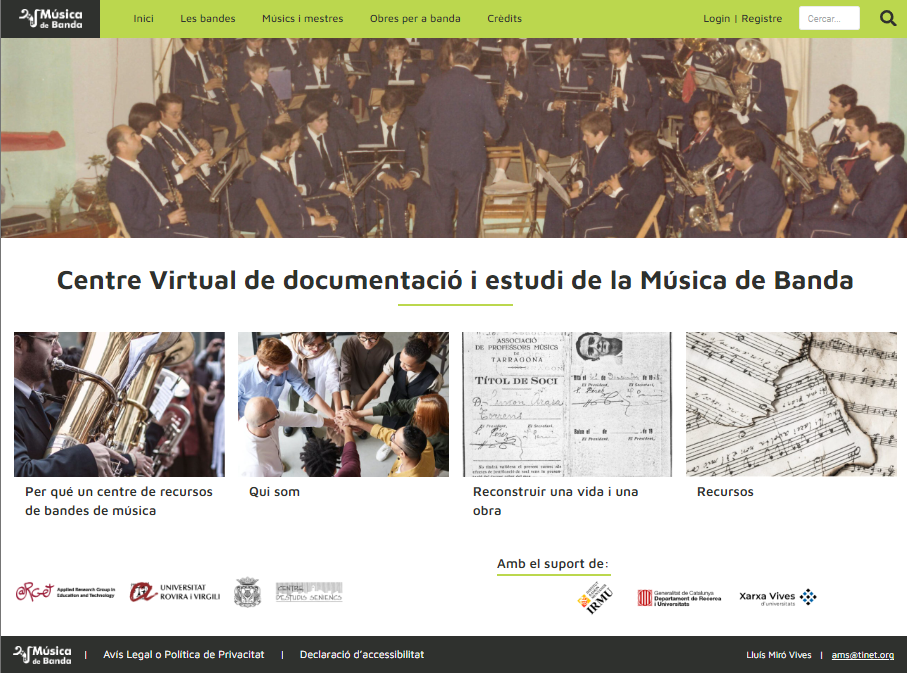
Task: Open the Les bandes menu
Action: pyautogui.click(x=208, y=19)
